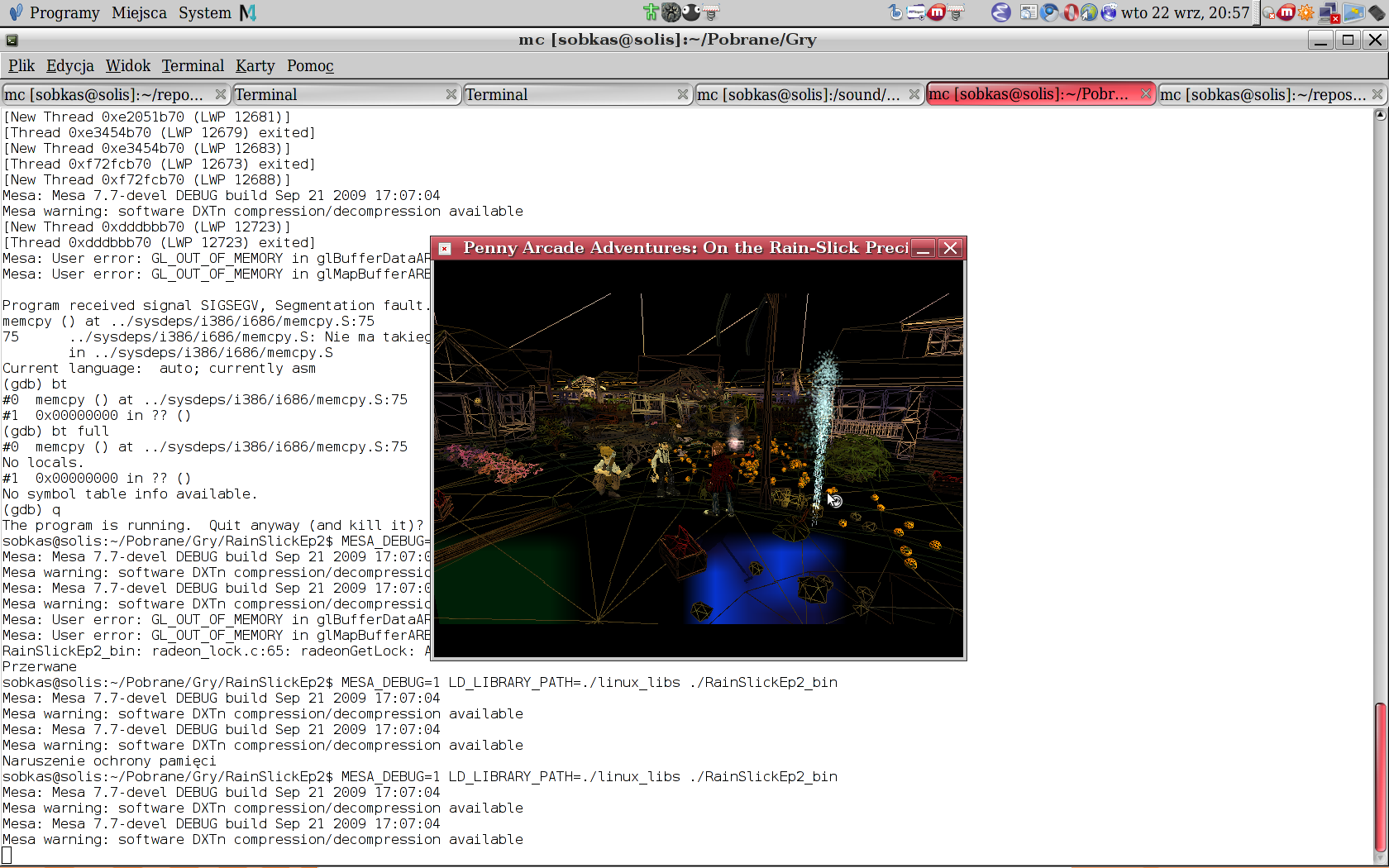This screenshot has width=1389, height=868.
Task: Expand the System panel menu
Action: 204,12
